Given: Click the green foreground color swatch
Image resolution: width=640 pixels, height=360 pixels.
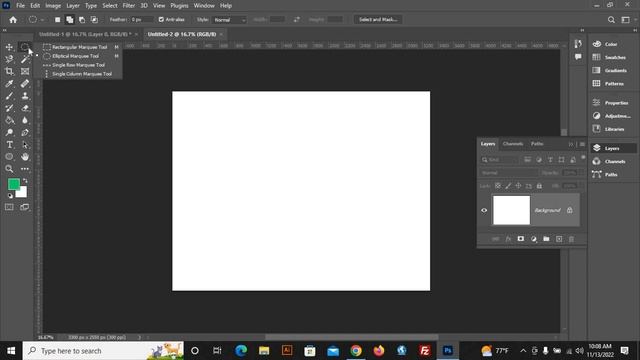Looking at the screenshot, I should [13, 184].
